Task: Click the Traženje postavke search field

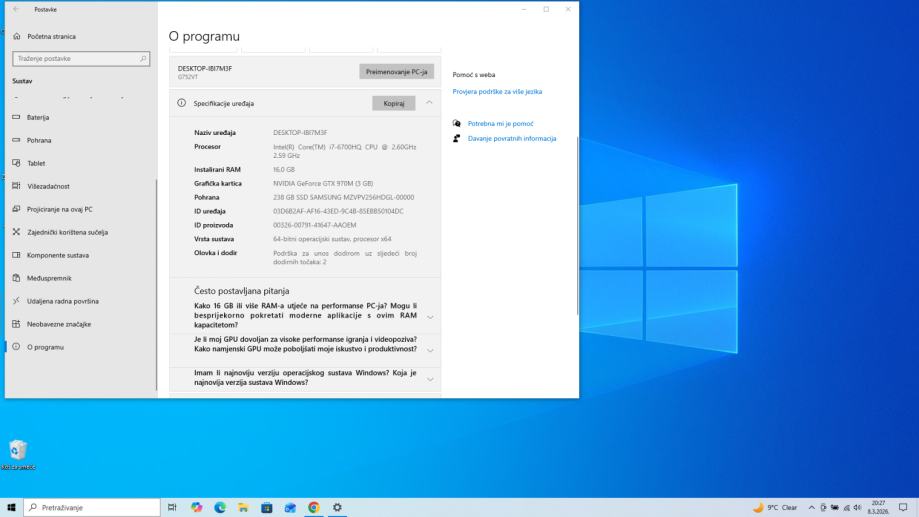Action: pos(81,59)
